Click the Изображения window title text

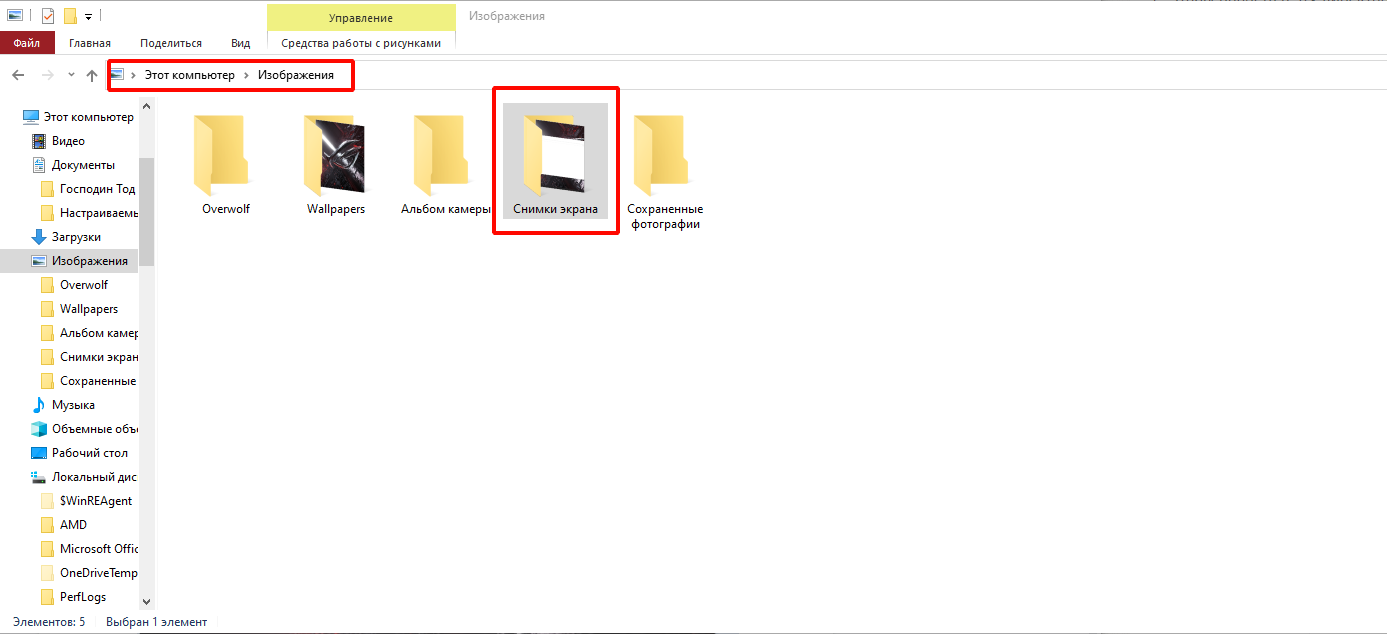point(507,16)
